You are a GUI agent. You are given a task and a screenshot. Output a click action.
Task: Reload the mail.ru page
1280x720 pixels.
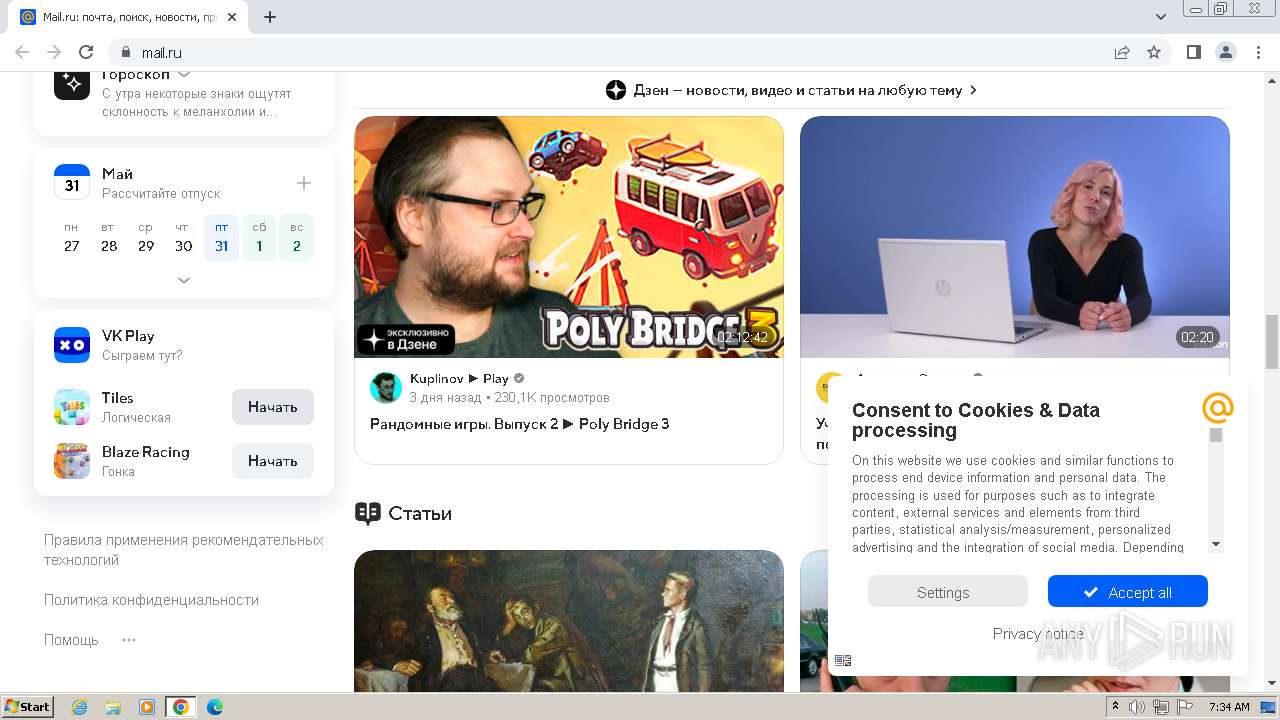[86, 52]
